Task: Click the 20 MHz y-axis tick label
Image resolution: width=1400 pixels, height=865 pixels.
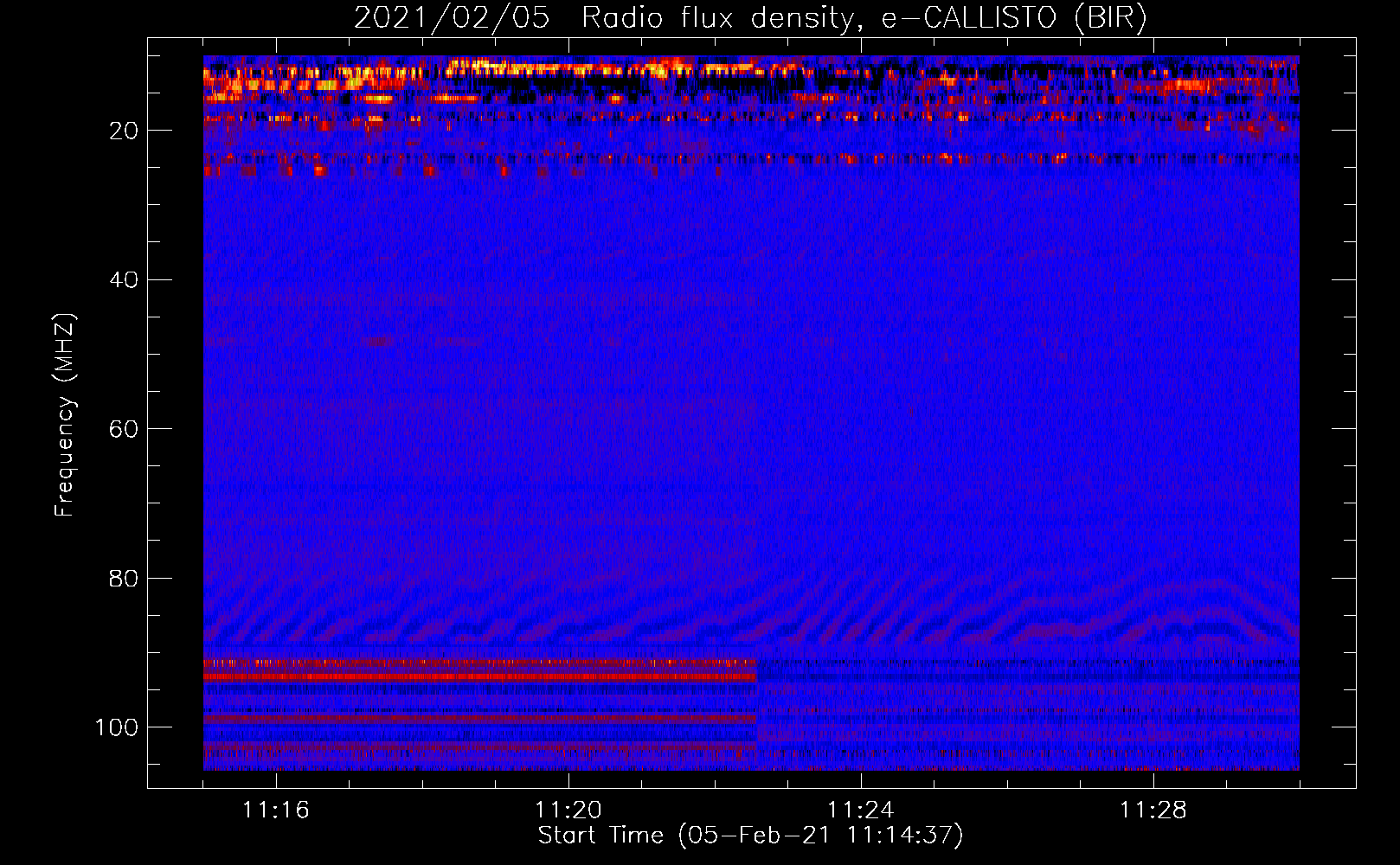Action: tap(124, 131)
